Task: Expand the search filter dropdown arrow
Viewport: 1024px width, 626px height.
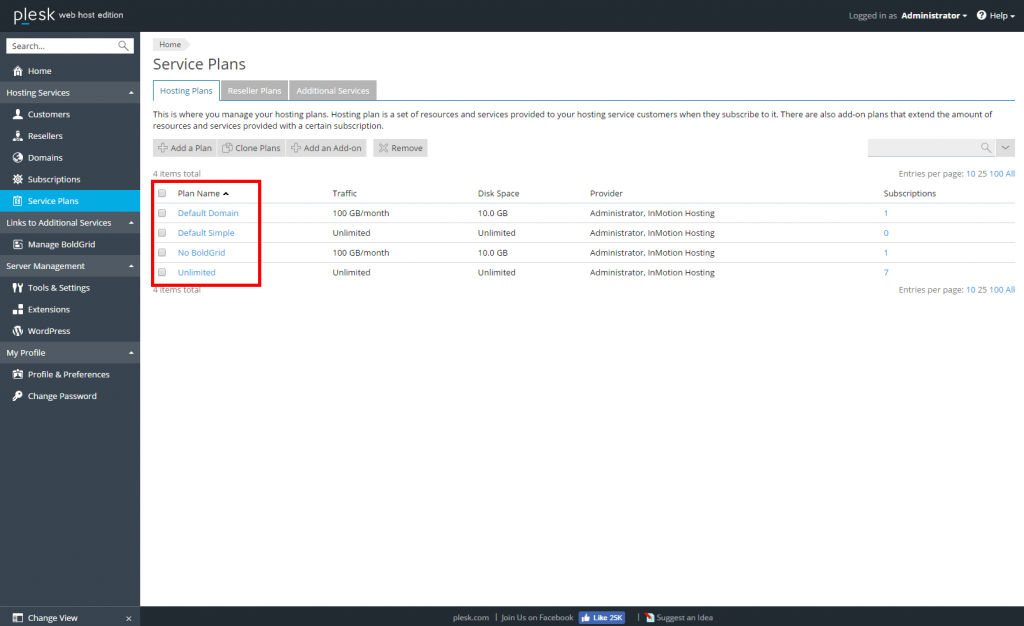Action: [1006, 148]
